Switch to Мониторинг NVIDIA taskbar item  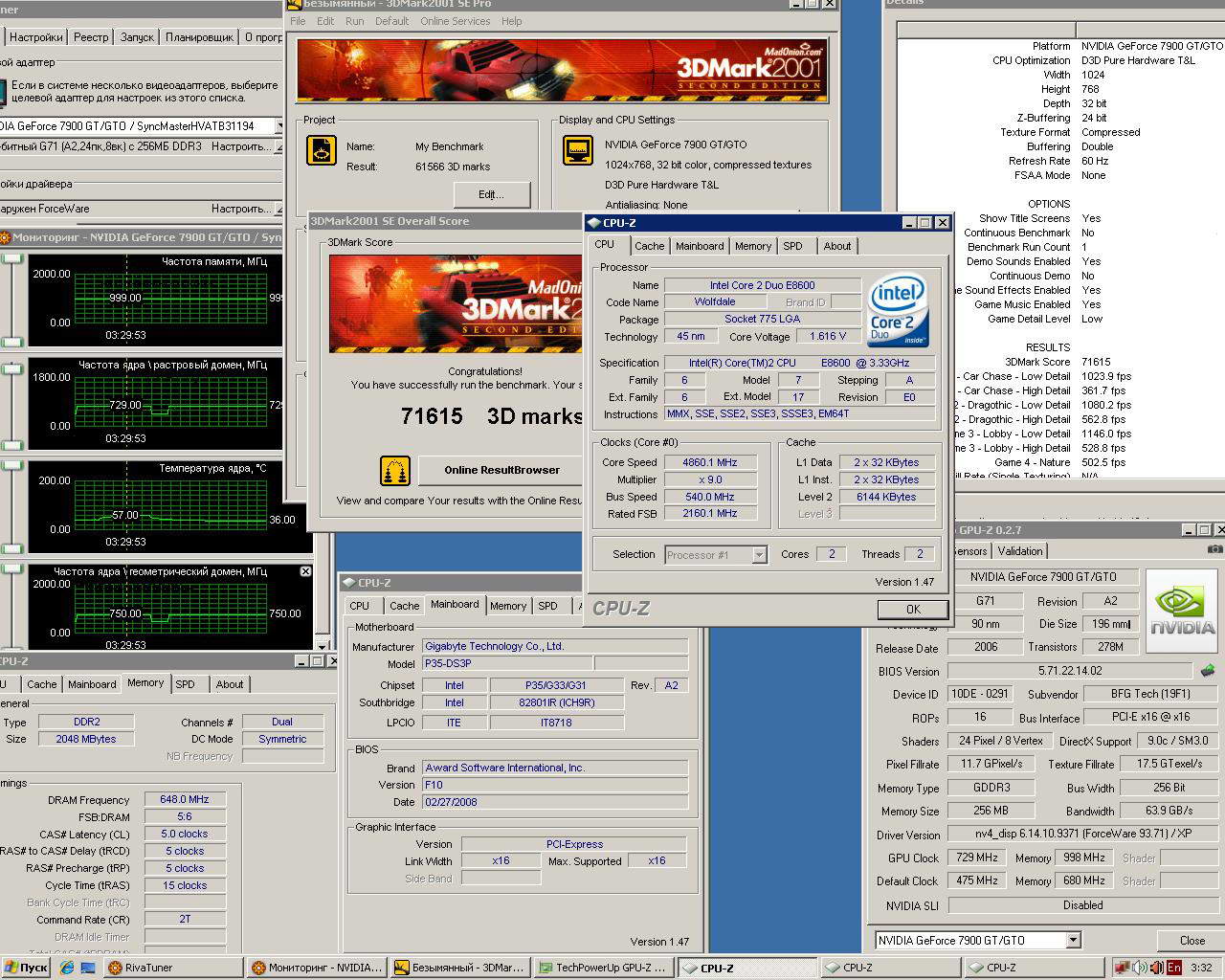(x=317, y=968)
